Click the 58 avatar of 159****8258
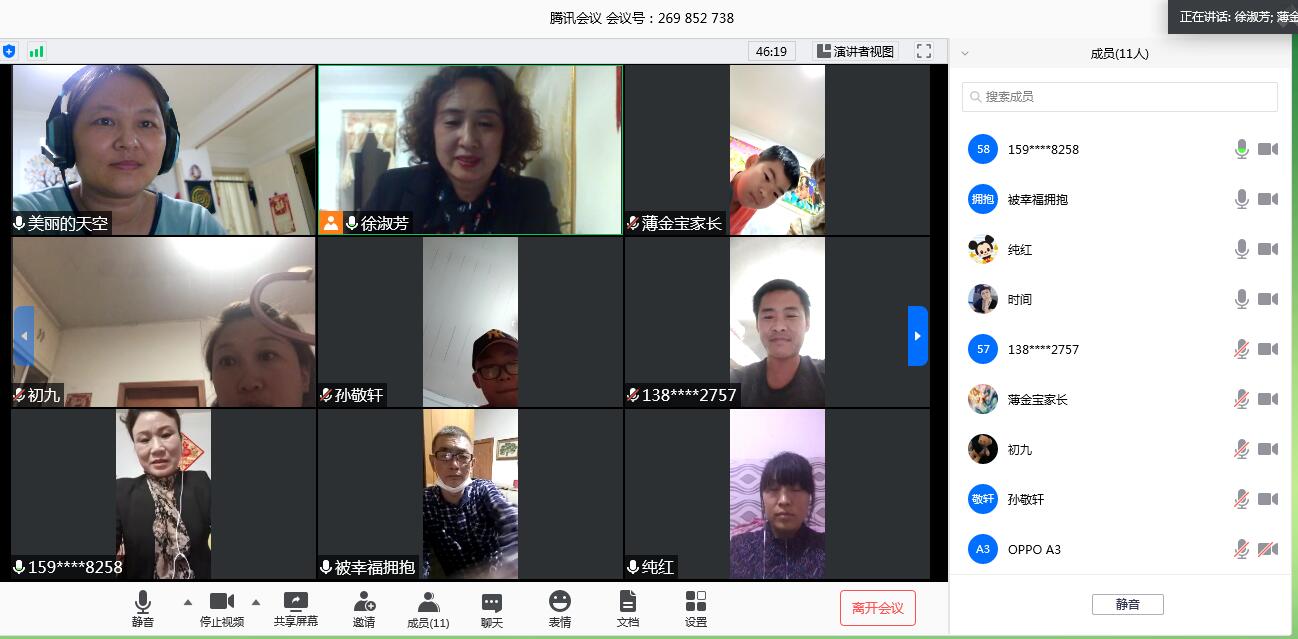Image resolution: width=1298 pixels, height=639 pixels. point(983,149)
